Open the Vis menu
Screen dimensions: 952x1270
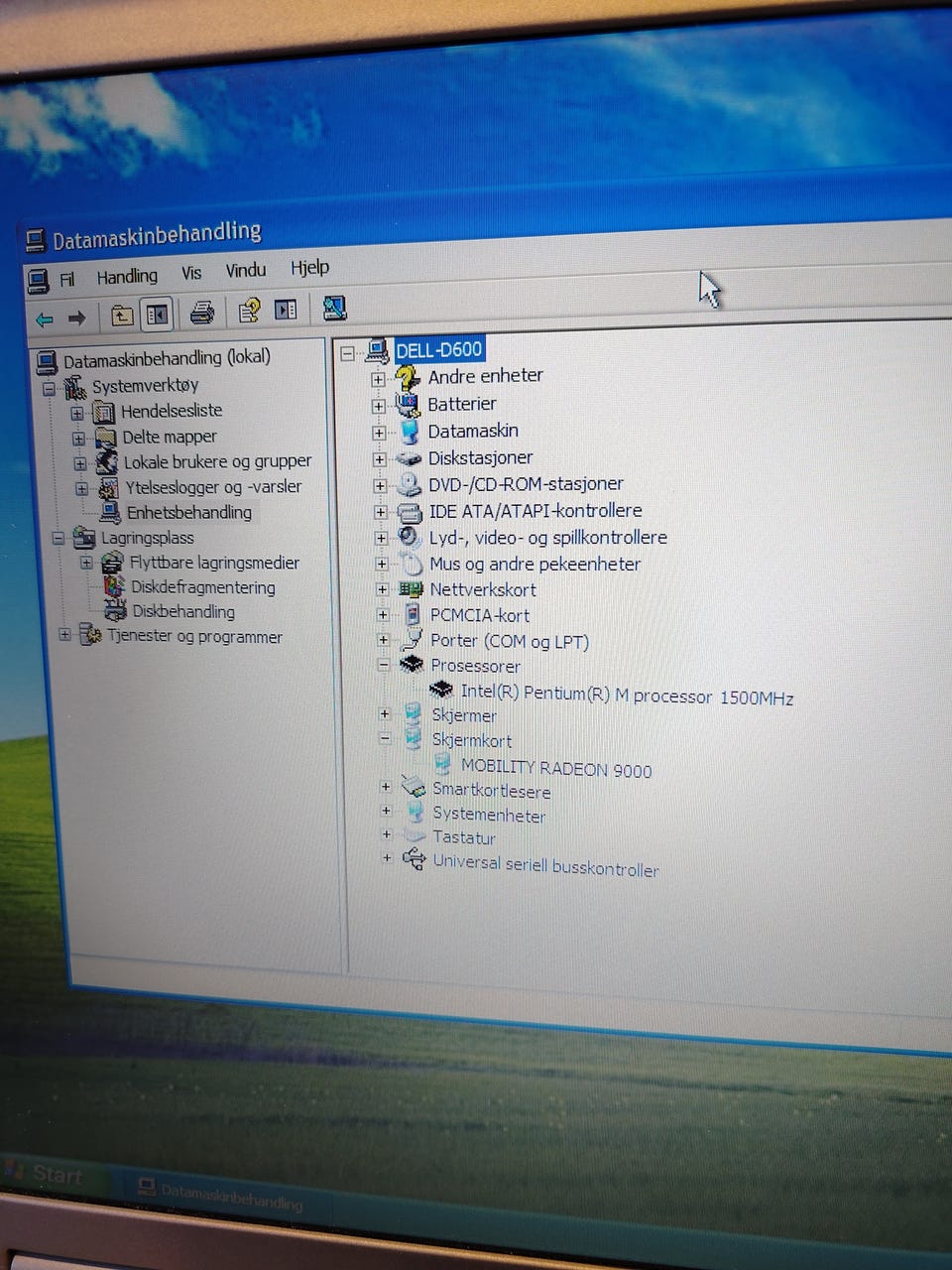(191, 273)
